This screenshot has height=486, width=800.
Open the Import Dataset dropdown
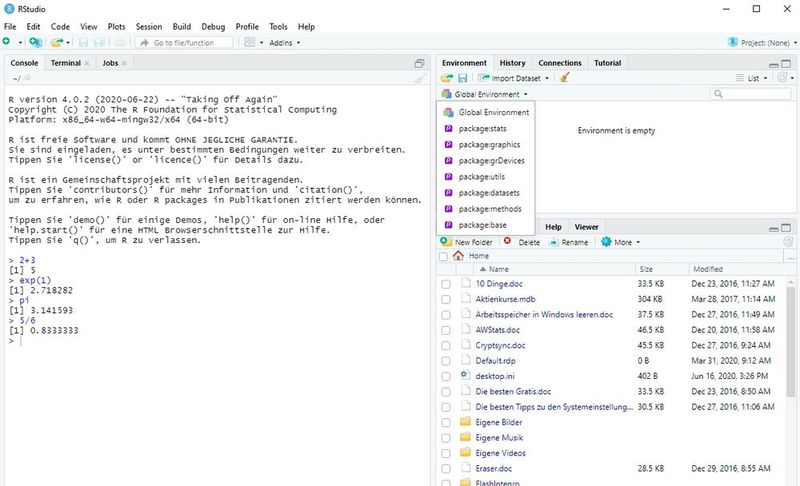pyautogui.click(x=513, y=78)
